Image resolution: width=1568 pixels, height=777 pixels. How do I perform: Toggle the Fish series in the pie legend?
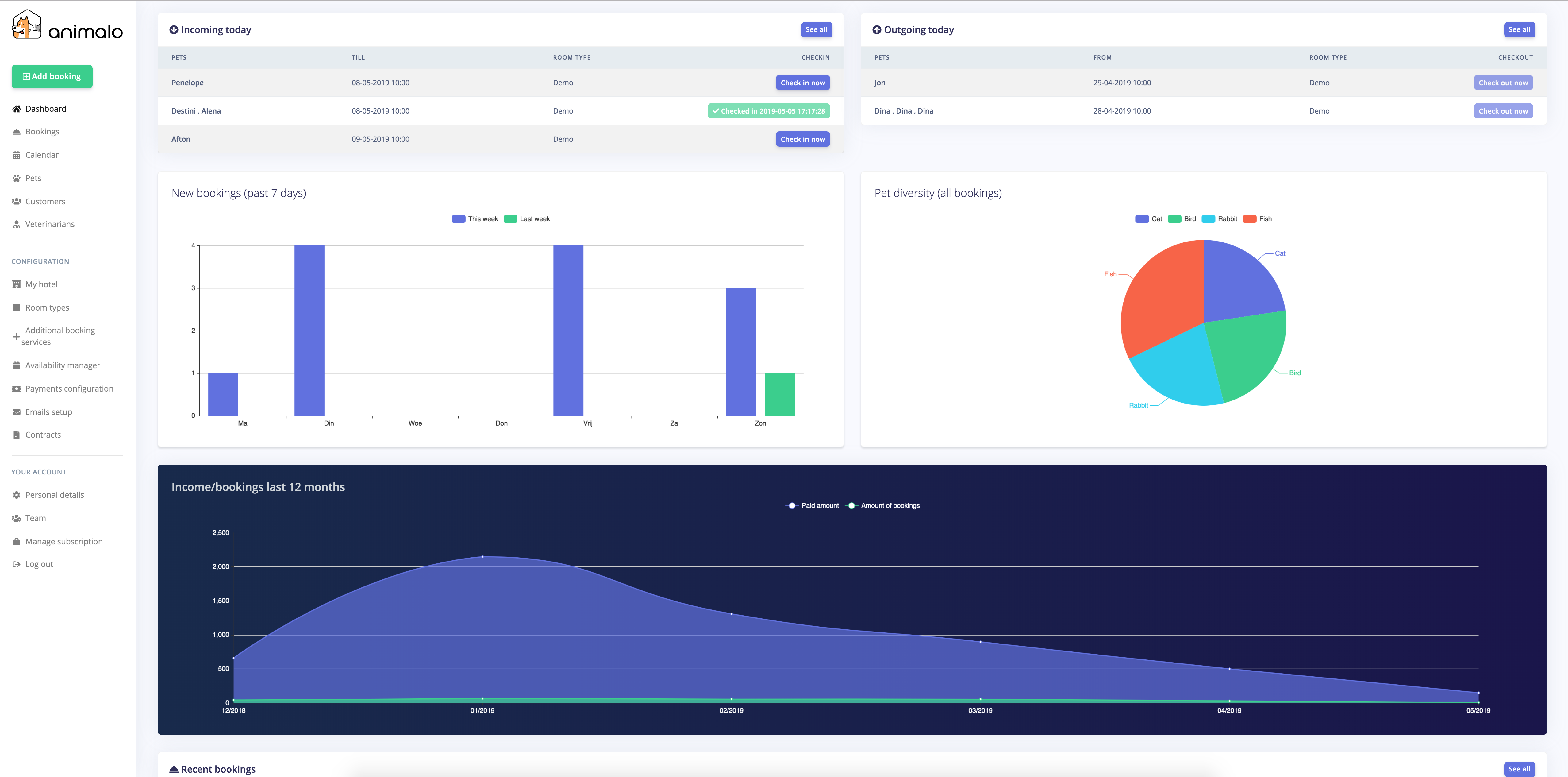(x=1258, y=219)
